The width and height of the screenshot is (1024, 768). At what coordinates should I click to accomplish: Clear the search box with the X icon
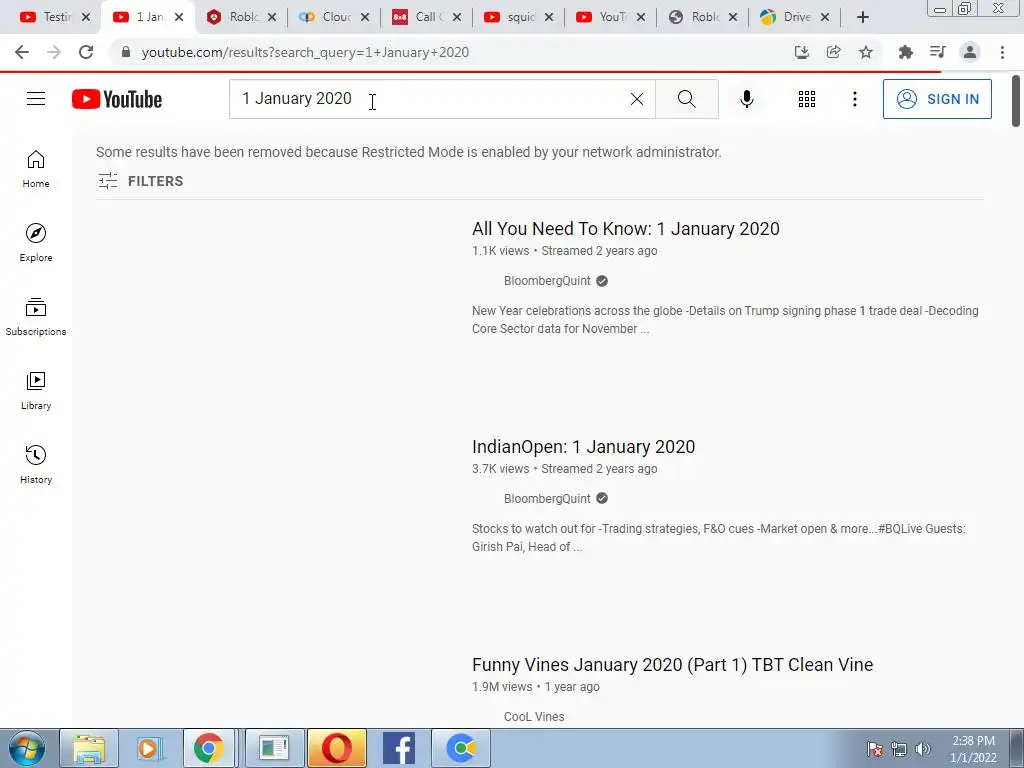pyautogui.click(x=637, y=99)
